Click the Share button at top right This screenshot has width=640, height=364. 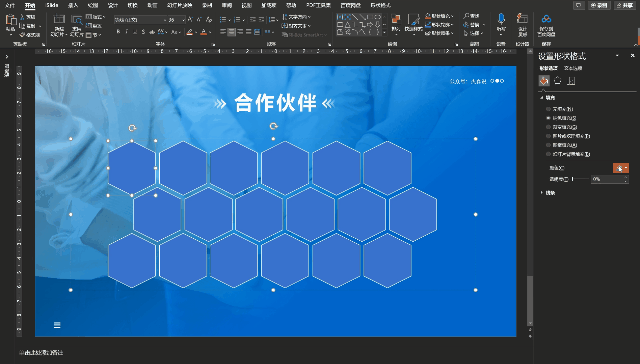click(x=625, y=5)
